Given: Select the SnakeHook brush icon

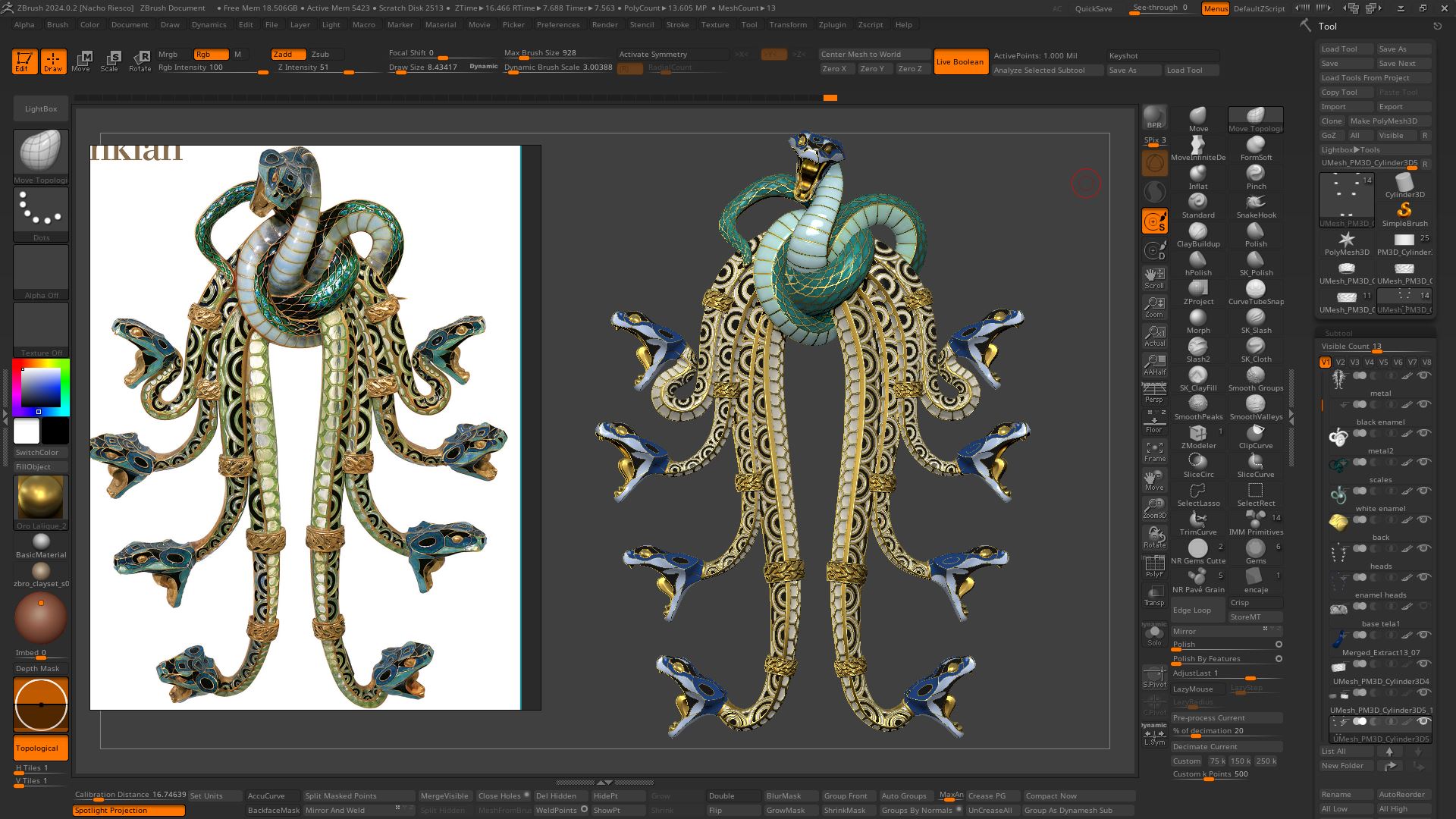Looking at the screenshot, I should point(1256,206).
